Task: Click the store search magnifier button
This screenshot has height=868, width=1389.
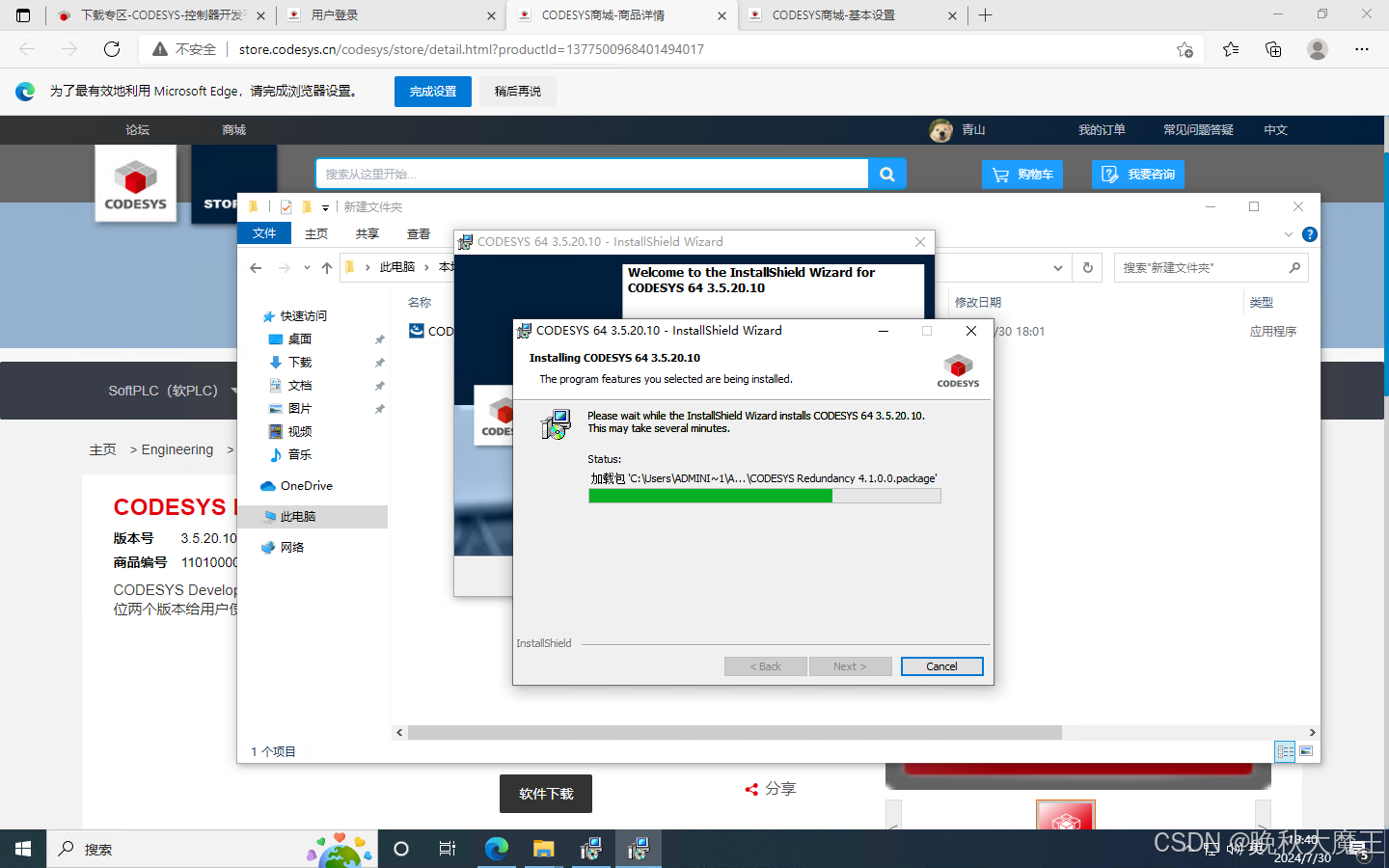Action: coord(887,174)
